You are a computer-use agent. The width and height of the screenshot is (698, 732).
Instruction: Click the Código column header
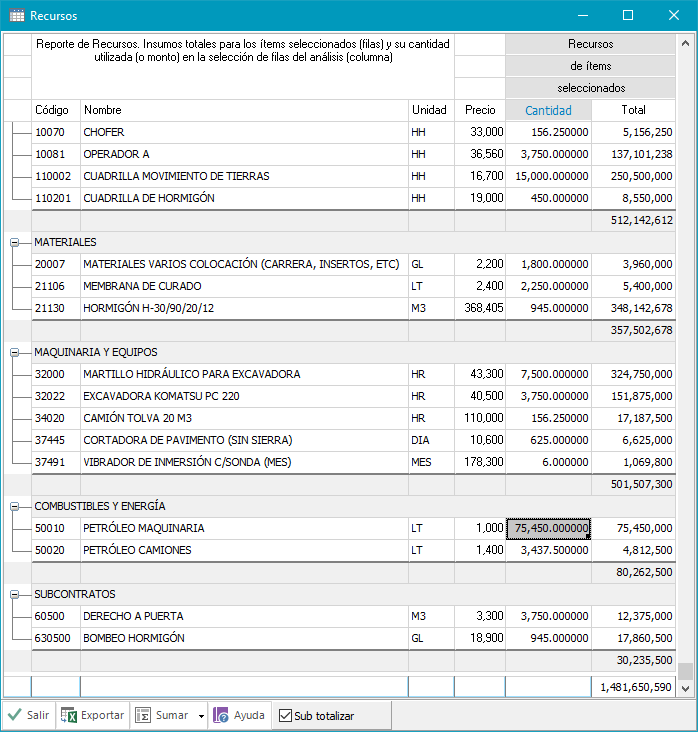click(56, 110)
